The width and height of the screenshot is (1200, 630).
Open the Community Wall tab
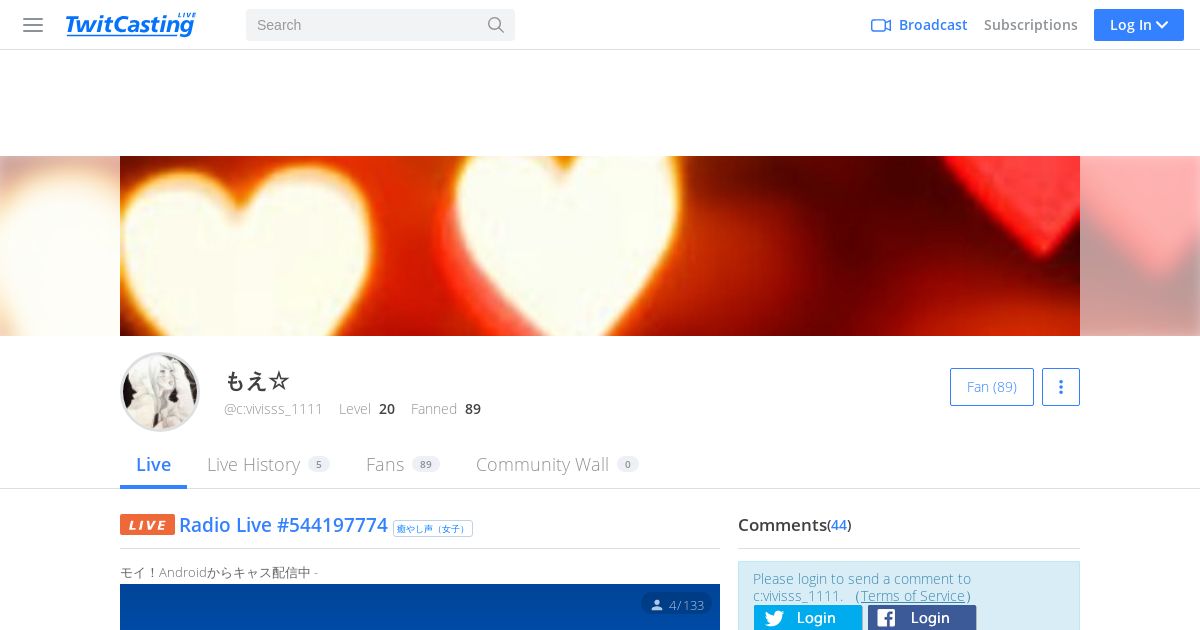[x=557, y=465]
